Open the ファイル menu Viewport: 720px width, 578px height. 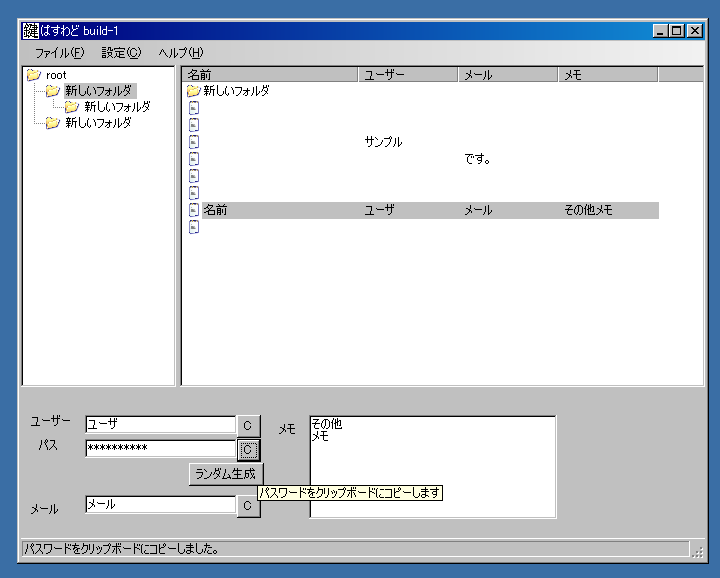point(59,53)
